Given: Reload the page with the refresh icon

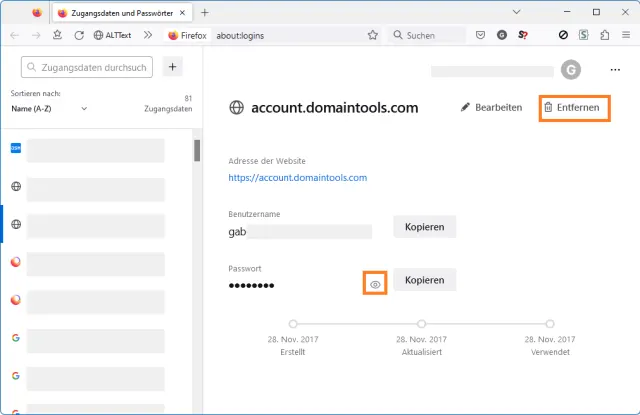Looking at the screenshot, I should [79, 36].
